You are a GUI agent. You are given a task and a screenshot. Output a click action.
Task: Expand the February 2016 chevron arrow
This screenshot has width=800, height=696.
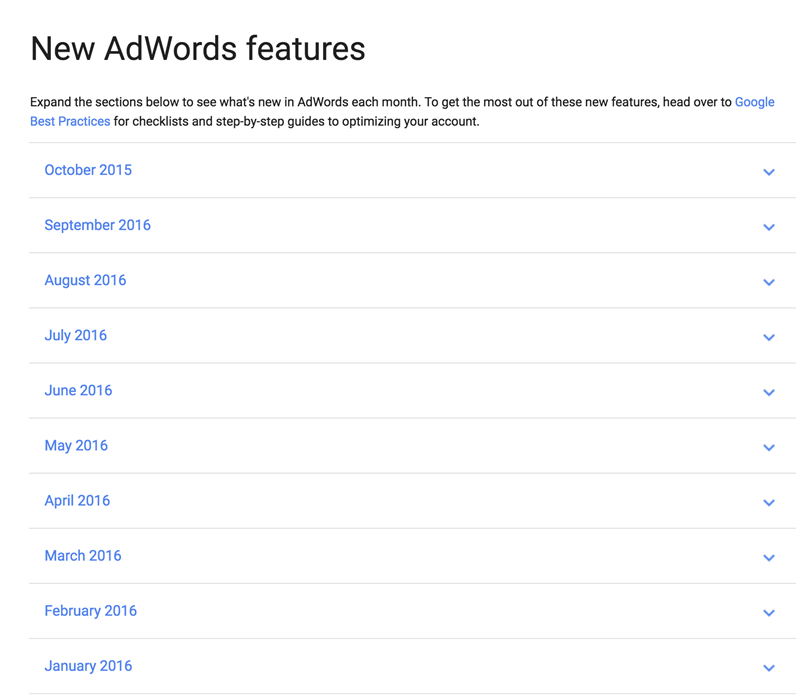pos(768,613)
